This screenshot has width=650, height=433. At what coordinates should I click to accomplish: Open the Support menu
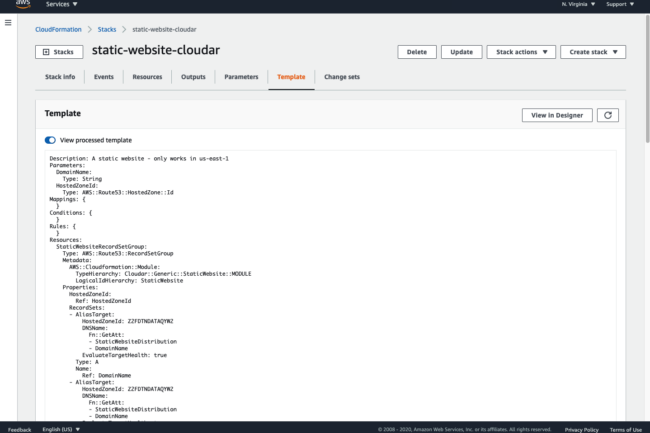pos(620,4)
